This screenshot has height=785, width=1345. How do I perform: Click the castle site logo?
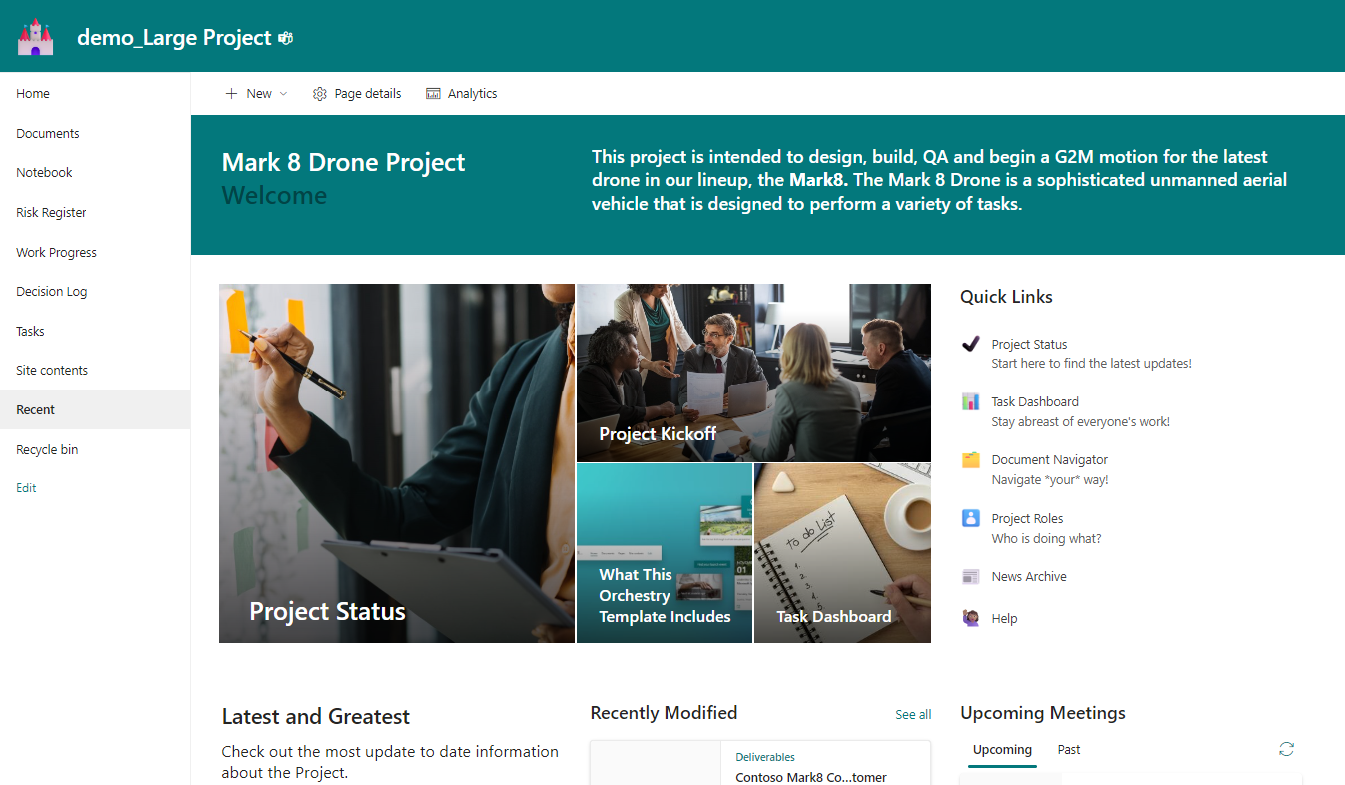point(35,36)
